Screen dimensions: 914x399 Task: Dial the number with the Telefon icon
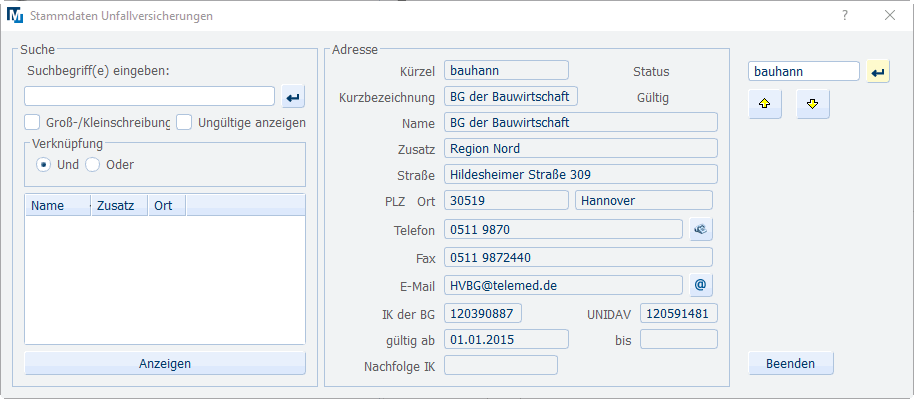click(701, 229)
